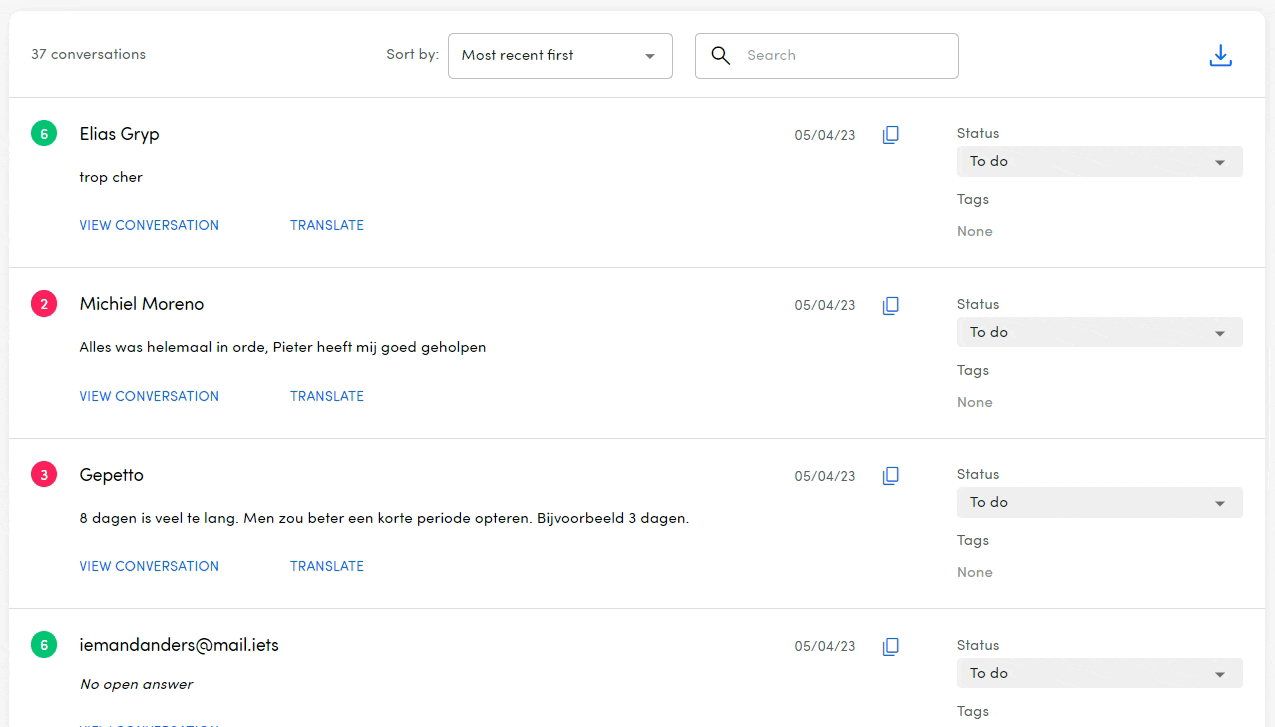1275x727 pixels.
Task: Change the status of Gepetto conversation
Action: [1099, 502]
